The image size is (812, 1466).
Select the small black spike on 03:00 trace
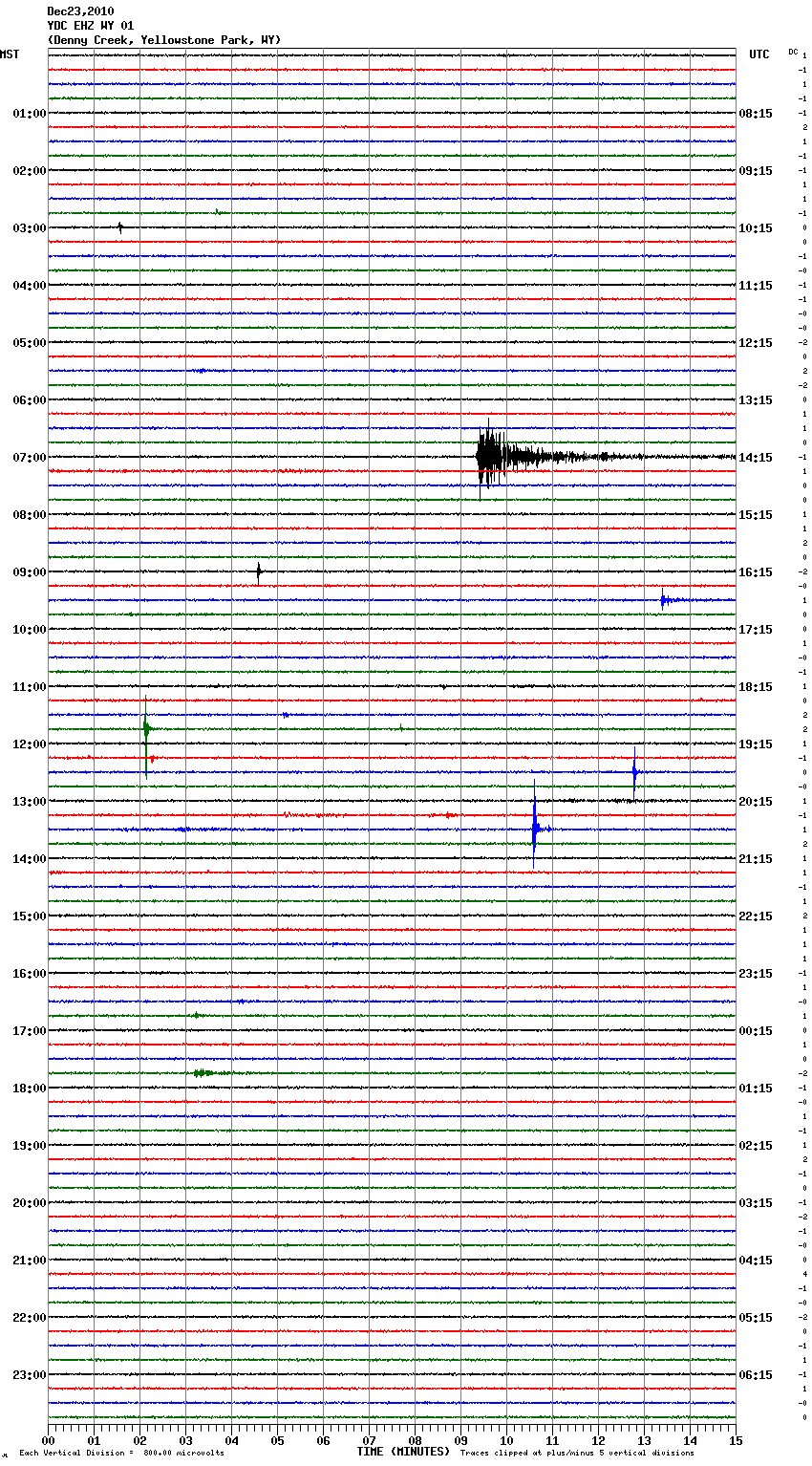pyautogui.click(x=120, y=227)
